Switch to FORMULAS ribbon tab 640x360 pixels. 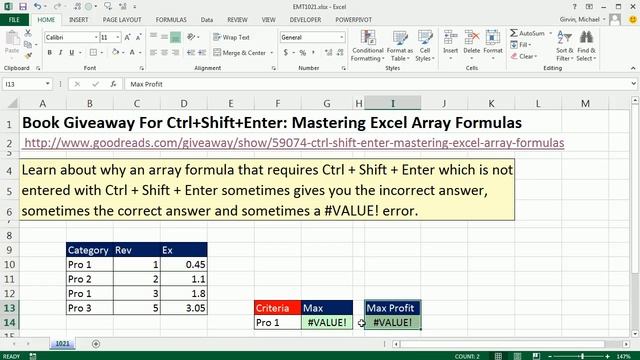(x=171, y=20)
